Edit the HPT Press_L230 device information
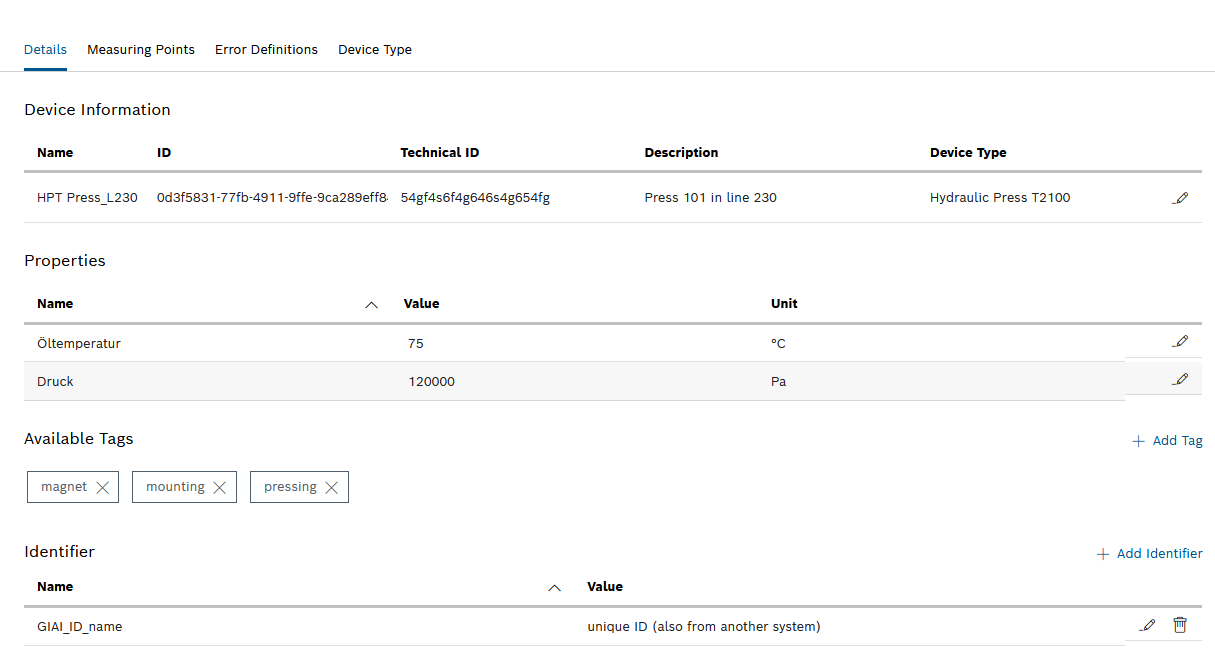 (x=1181, y=197)
